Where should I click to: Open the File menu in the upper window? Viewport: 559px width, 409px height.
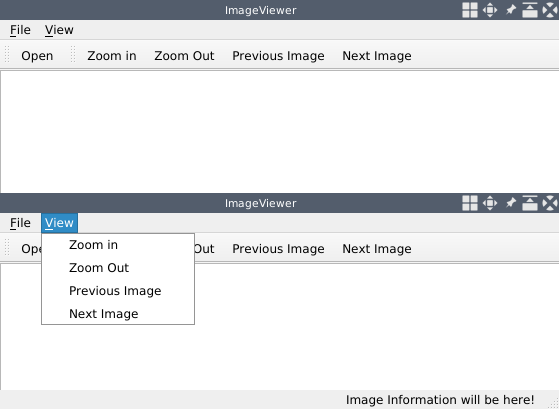tap(20, 30)
